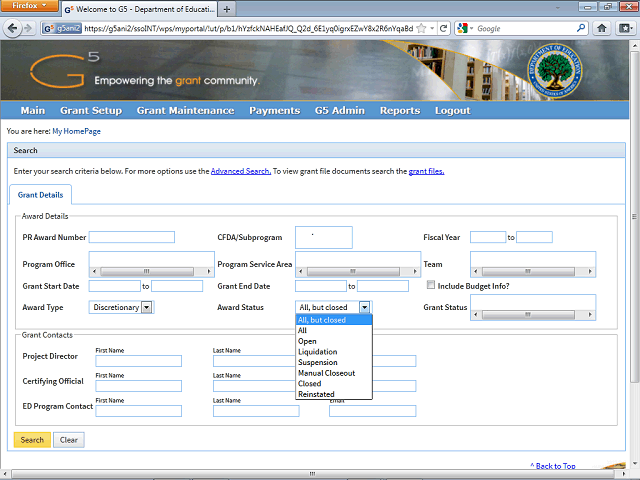Screen dimensions: 640x480
Task: Click Program Office list horizontal scrollbar
Action: point(151,271)
